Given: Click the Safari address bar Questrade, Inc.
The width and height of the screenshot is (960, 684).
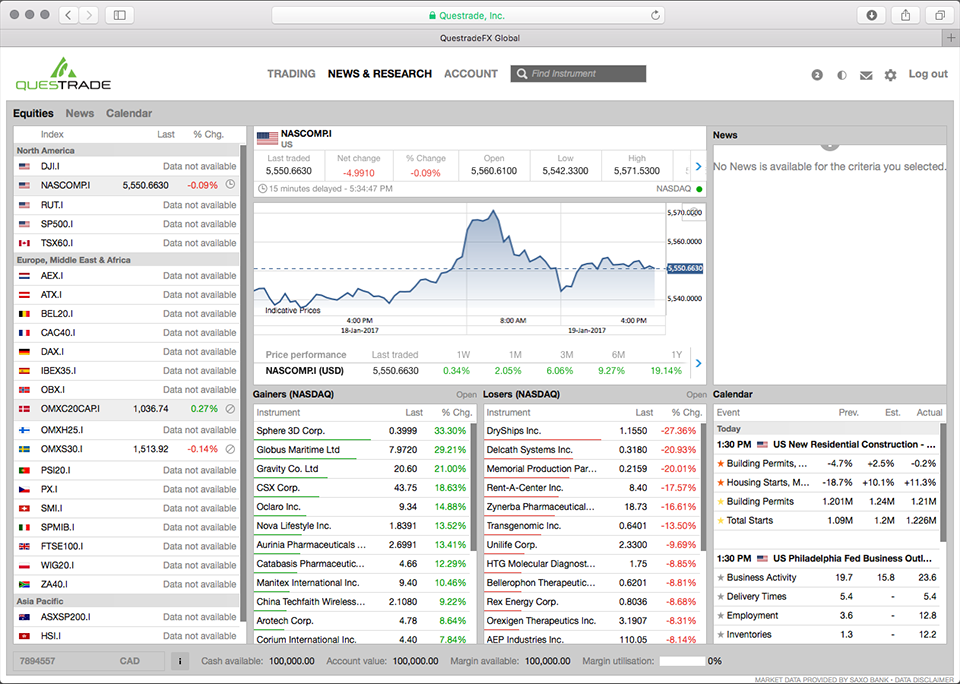Looking at the screenshot, I should tap(468, 15).
